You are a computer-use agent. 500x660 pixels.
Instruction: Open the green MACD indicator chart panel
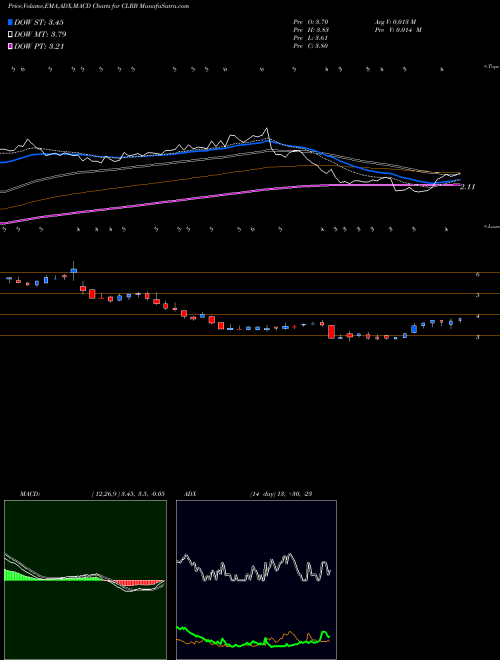click(85, 580)
